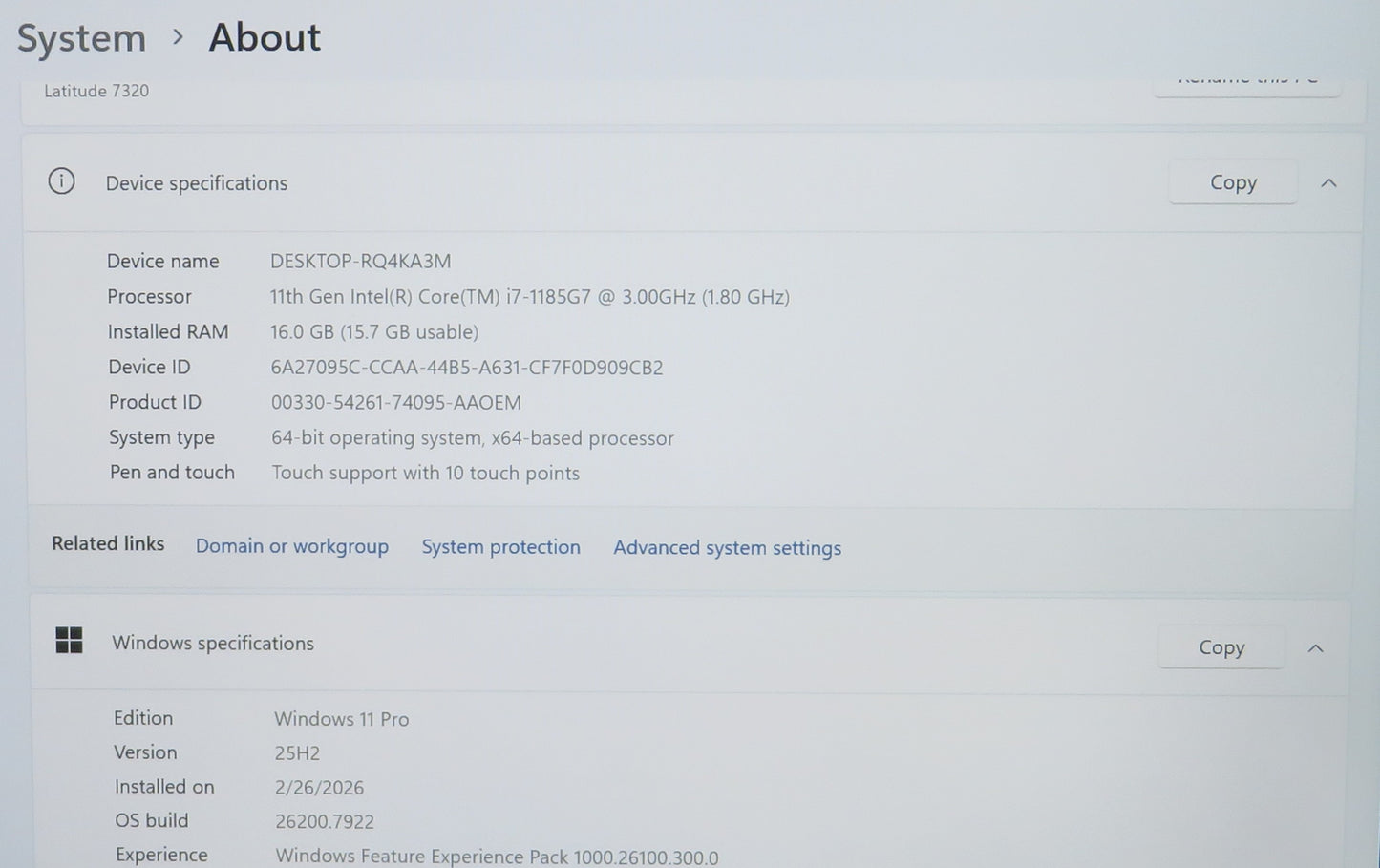Open the System protection link
The image size is (1380, 868).
point(500,547)
